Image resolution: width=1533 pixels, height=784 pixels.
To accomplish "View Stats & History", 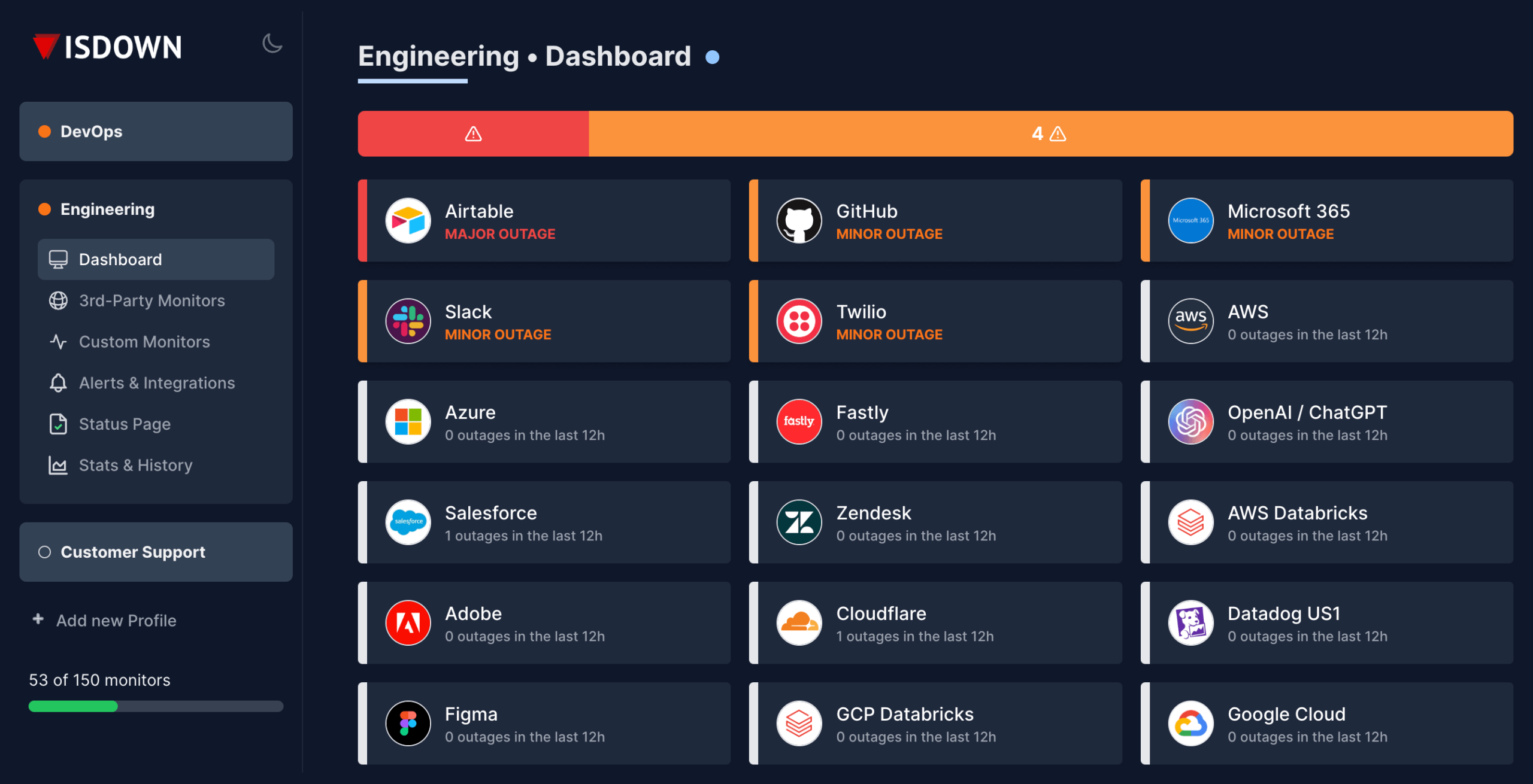I will tap(156, 465).
